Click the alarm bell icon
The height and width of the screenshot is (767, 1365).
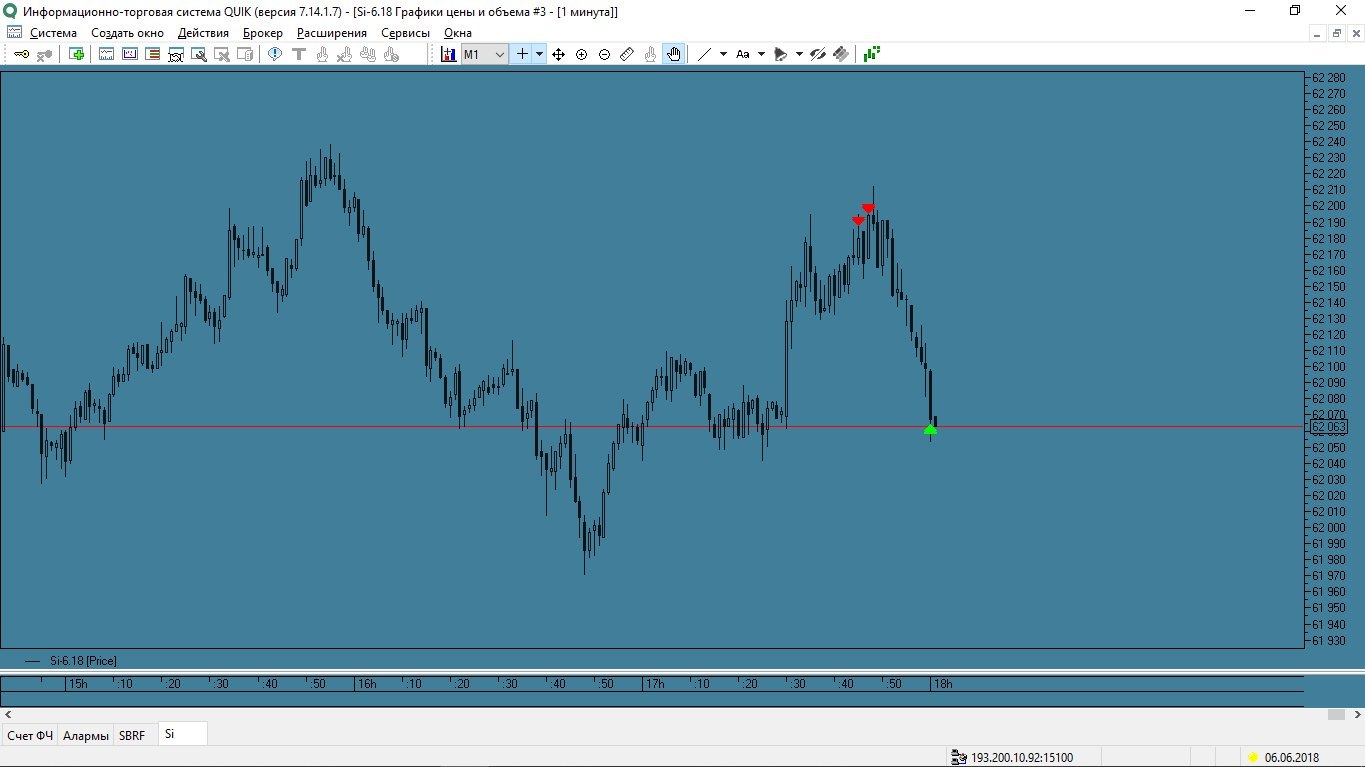pyautogui.click(x=781, y=54)
